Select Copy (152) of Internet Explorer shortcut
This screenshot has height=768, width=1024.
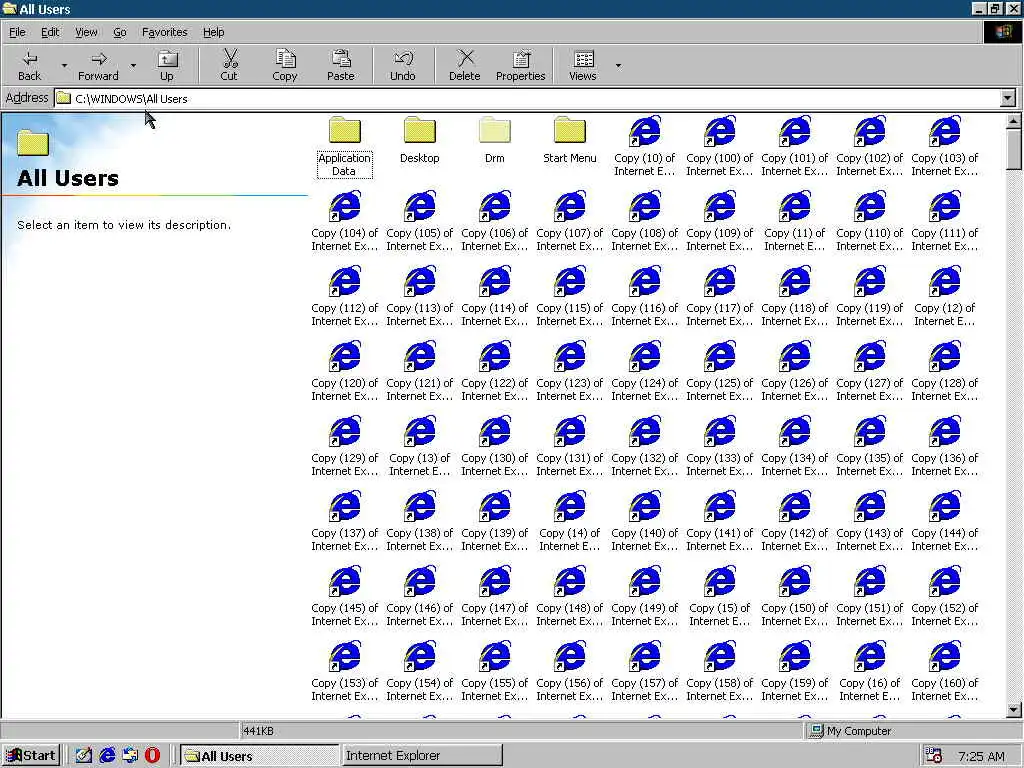[945, 598]
